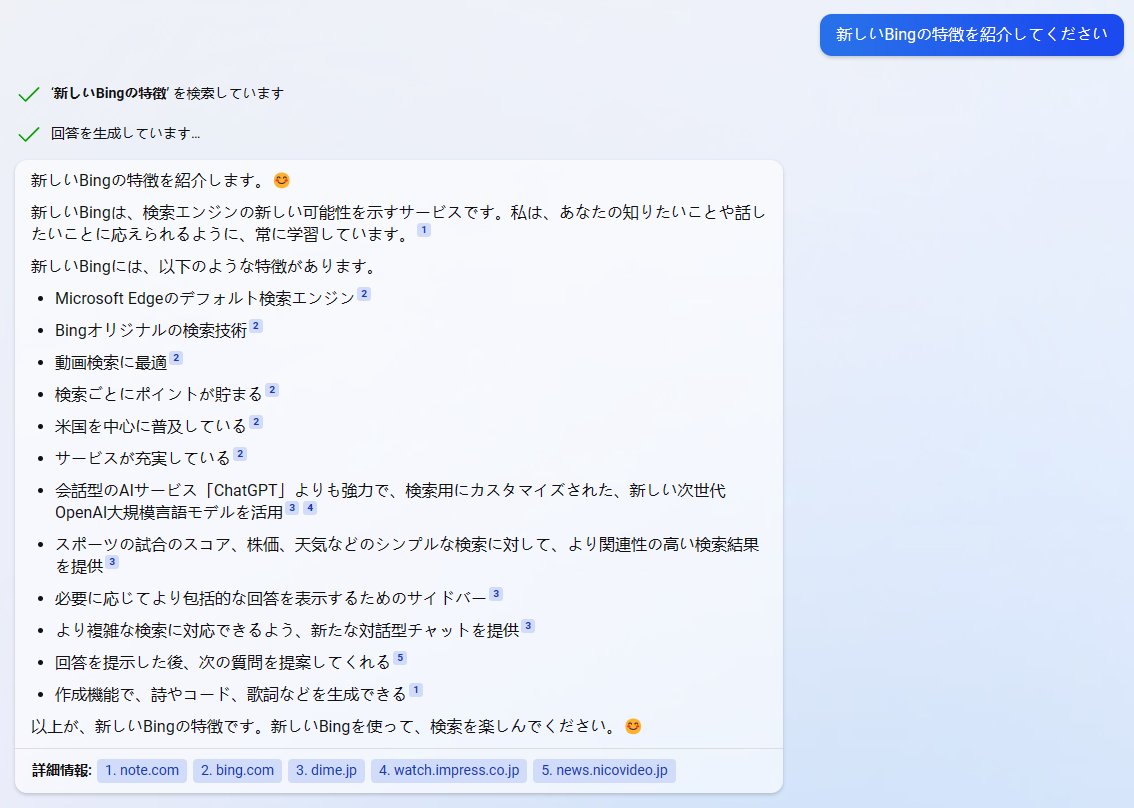Click the bullet text 作成機能で、詩やコード、歌詞などを生成できる

pyautogui.click(x=231, y=694)
